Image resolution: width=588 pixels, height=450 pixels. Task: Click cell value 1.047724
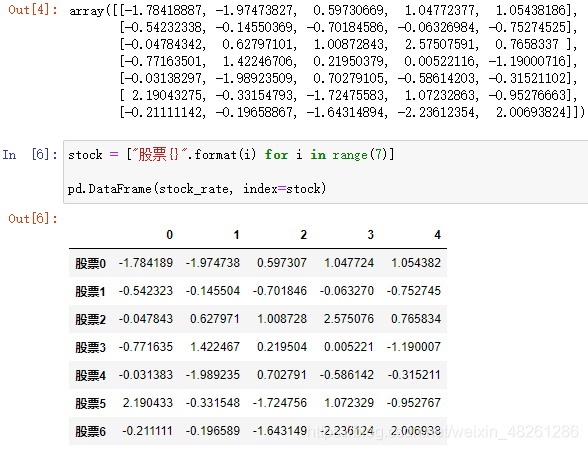click(349, 263)
